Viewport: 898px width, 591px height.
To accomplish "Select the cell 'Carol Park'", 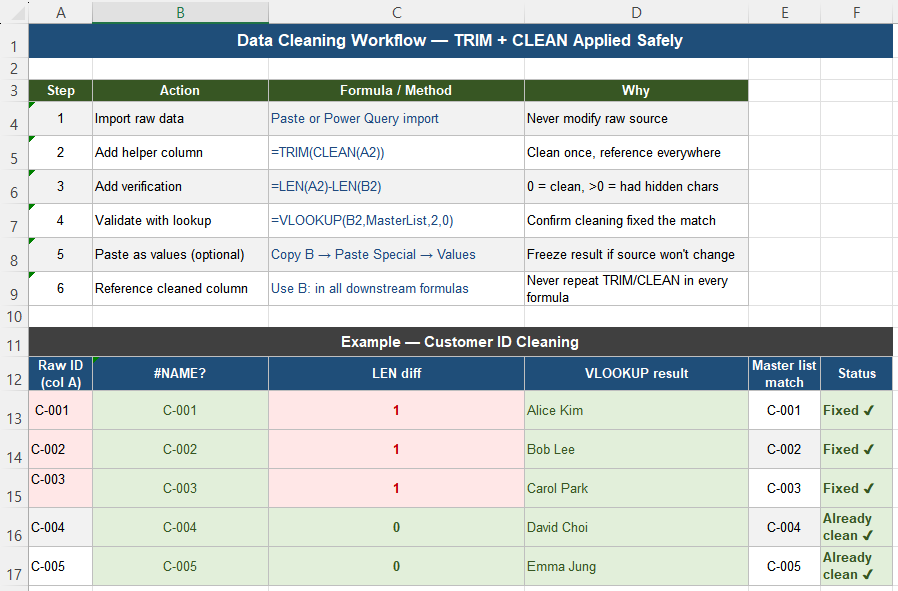I will coord(636,488).
